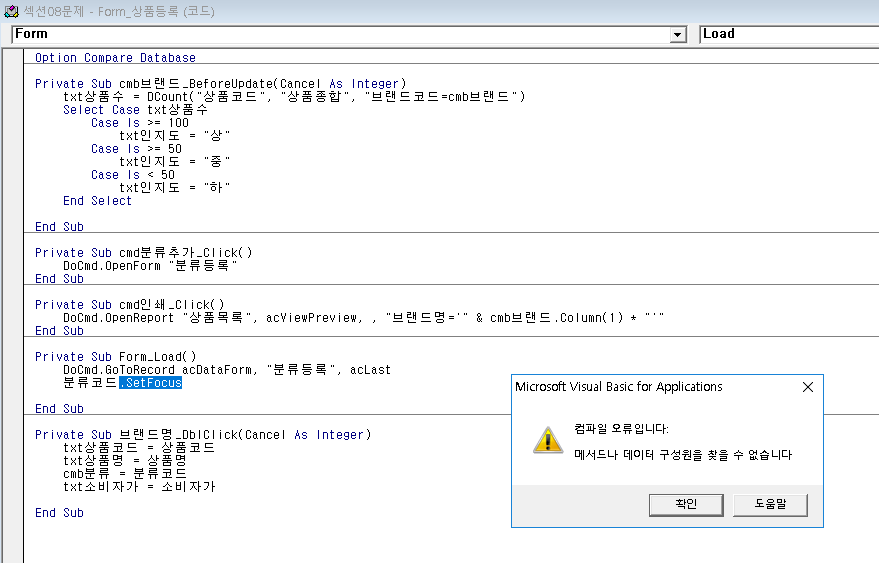
Task: Click the 브랜드명_DblClick procedure declaration
Action: point(202,435)
